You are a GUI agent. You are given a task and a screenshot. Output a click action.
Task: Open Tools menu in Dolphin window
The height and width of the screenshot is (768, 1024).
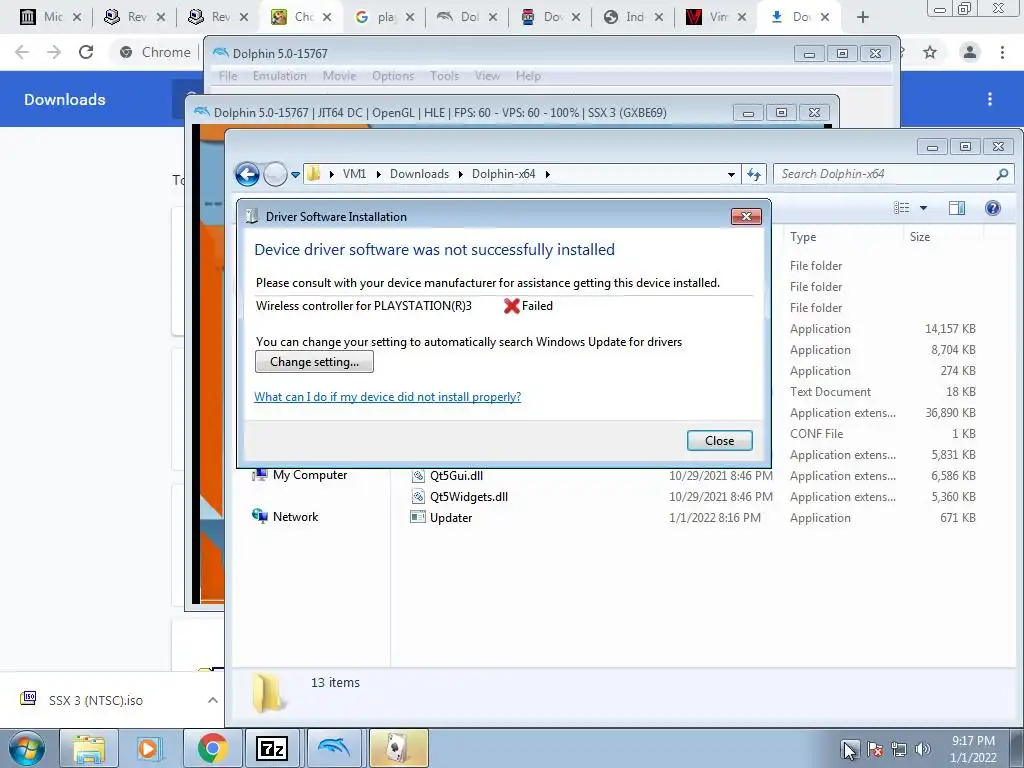tap(444, 76)
